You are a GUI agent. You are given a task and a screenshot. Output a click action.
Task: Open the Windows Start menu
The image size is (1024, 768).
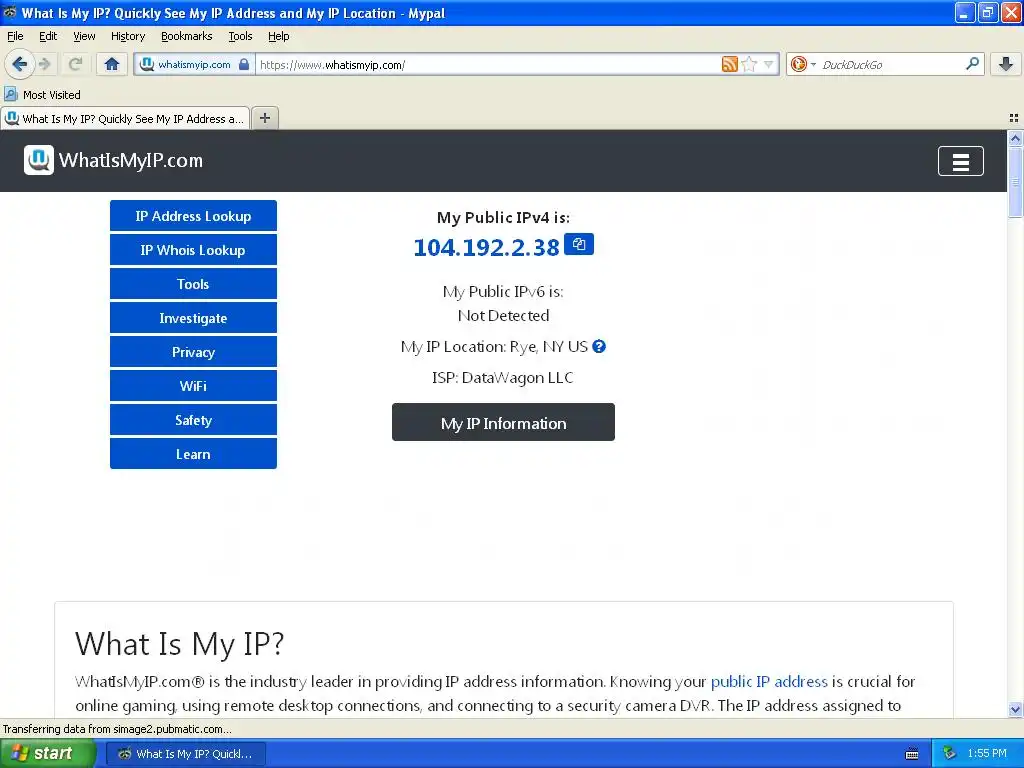coord(48,754)
